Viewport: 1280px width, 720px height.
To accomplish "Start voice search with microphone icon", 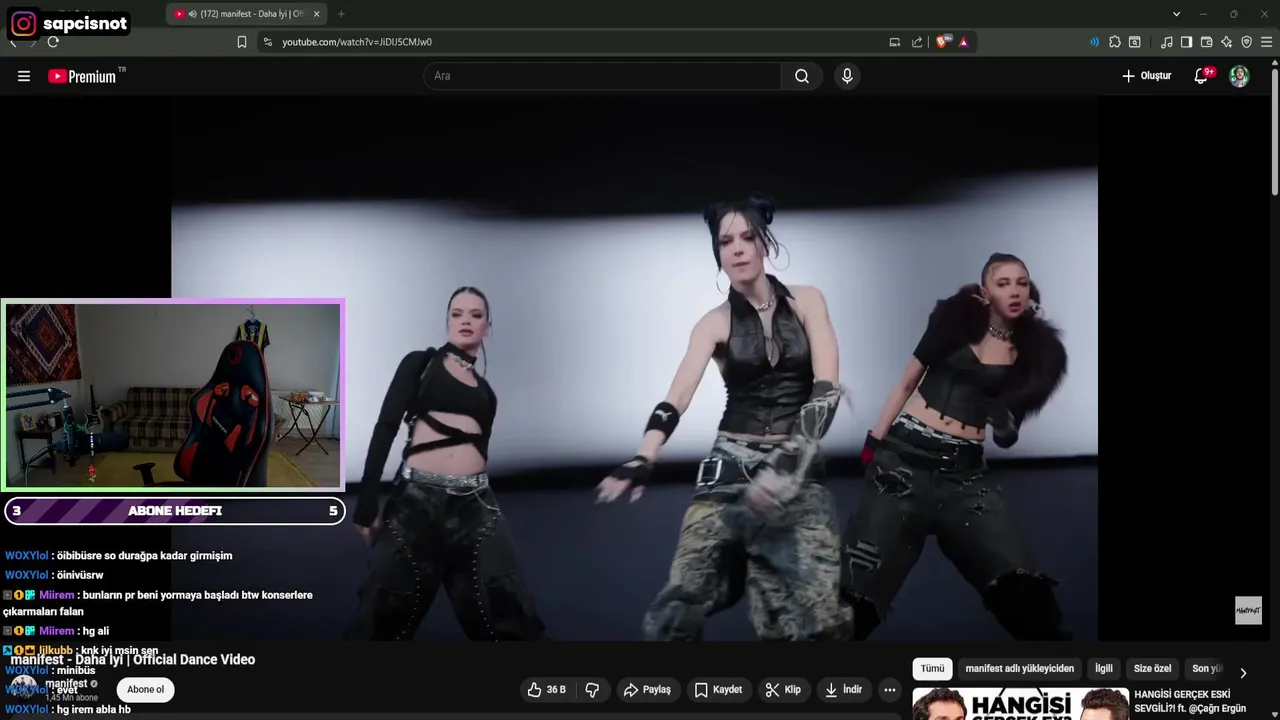I will pyautogui.click(x=847, y=76).
